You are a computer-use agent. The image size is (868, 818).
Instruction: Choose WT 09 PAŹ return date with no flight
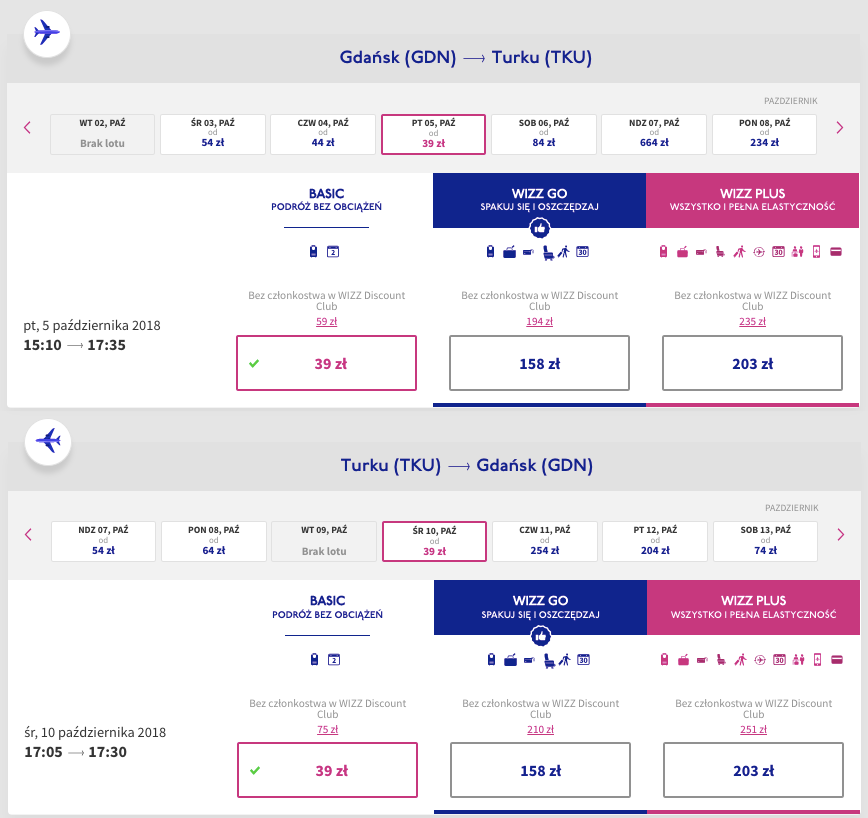point(324,542)
